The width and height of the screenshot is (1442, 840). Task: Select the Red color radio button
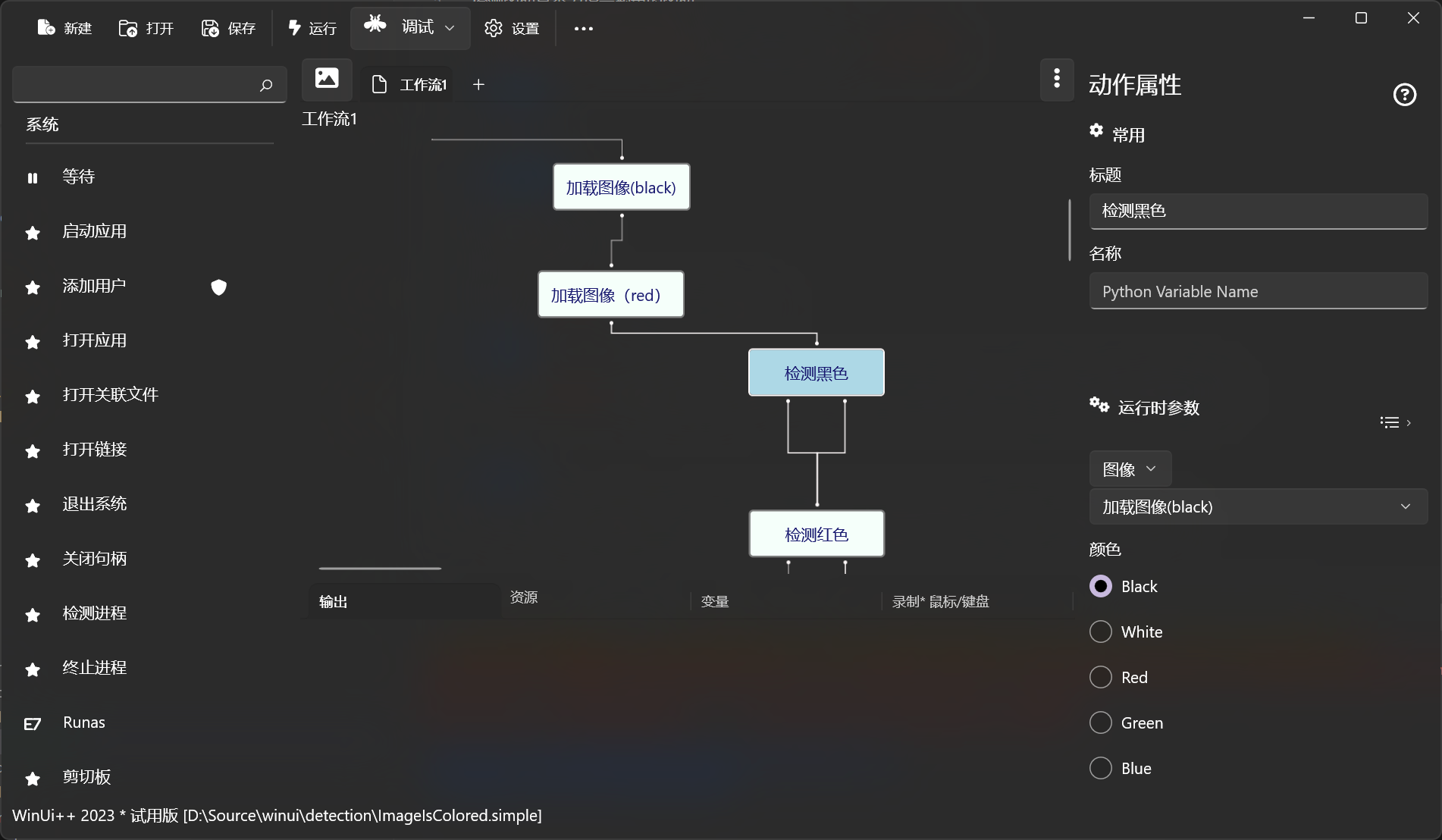[1101, 677]
